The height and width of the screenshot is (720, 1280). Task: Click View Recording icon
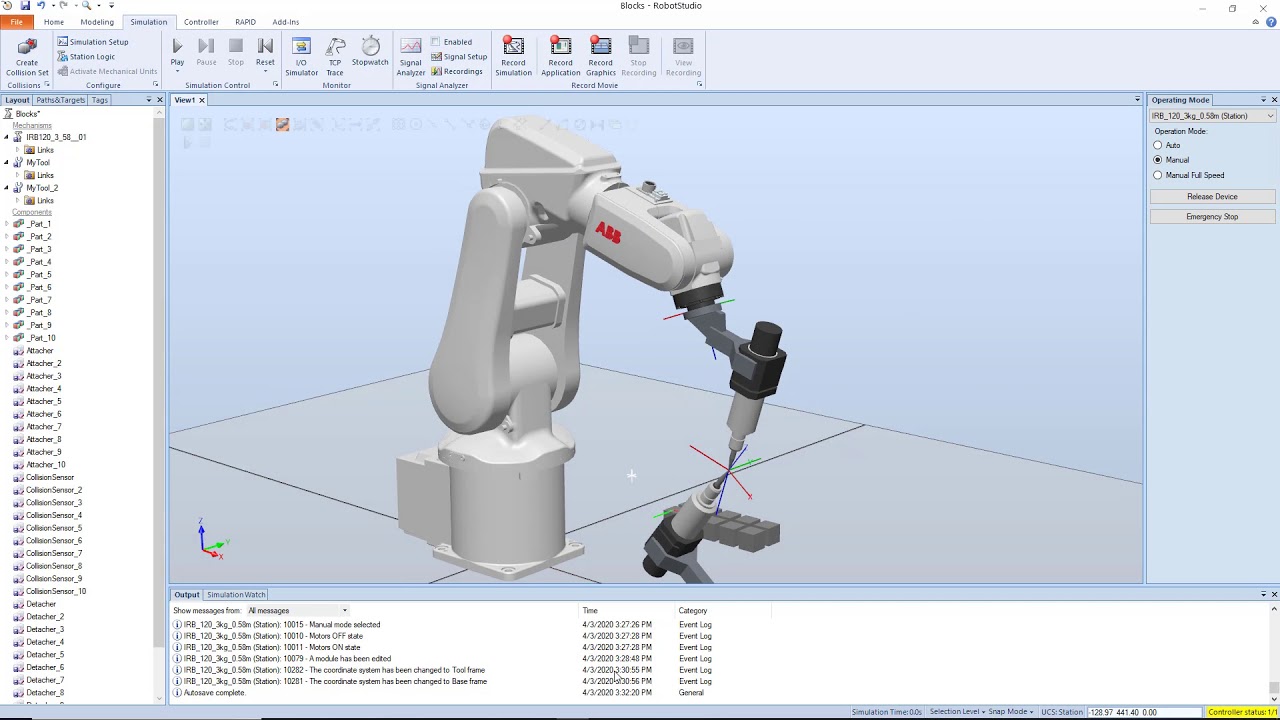click(x=683, y=57)
